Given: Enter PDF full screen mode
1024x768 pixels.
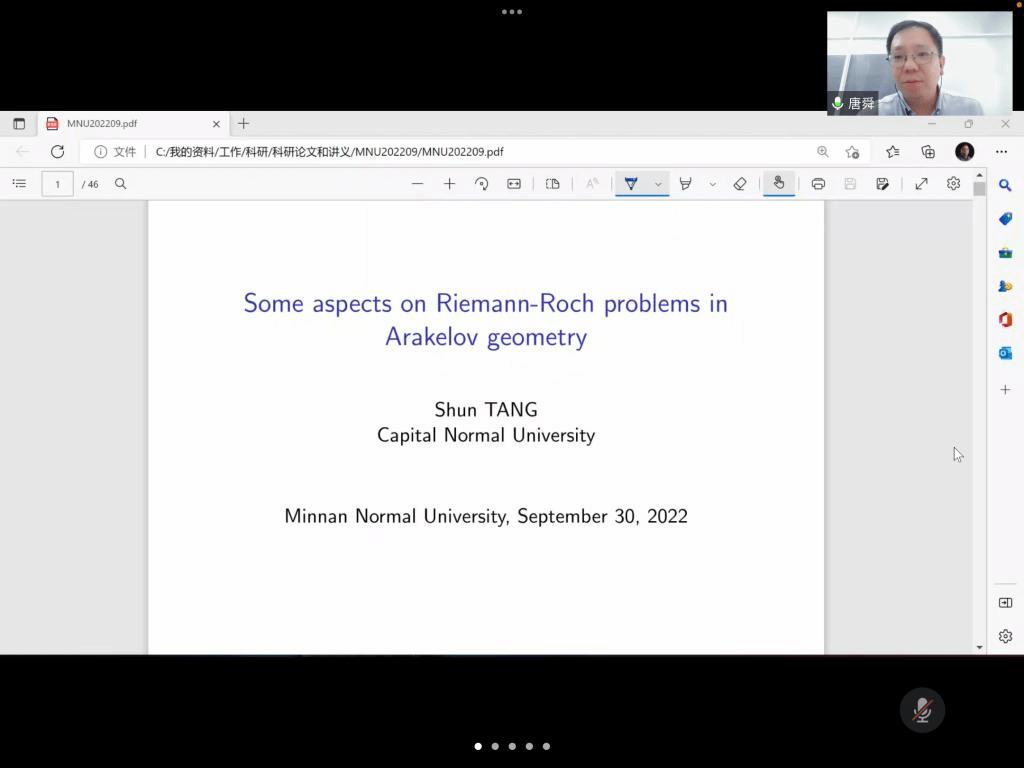Looking at the screenshot, I should [921, 184].
